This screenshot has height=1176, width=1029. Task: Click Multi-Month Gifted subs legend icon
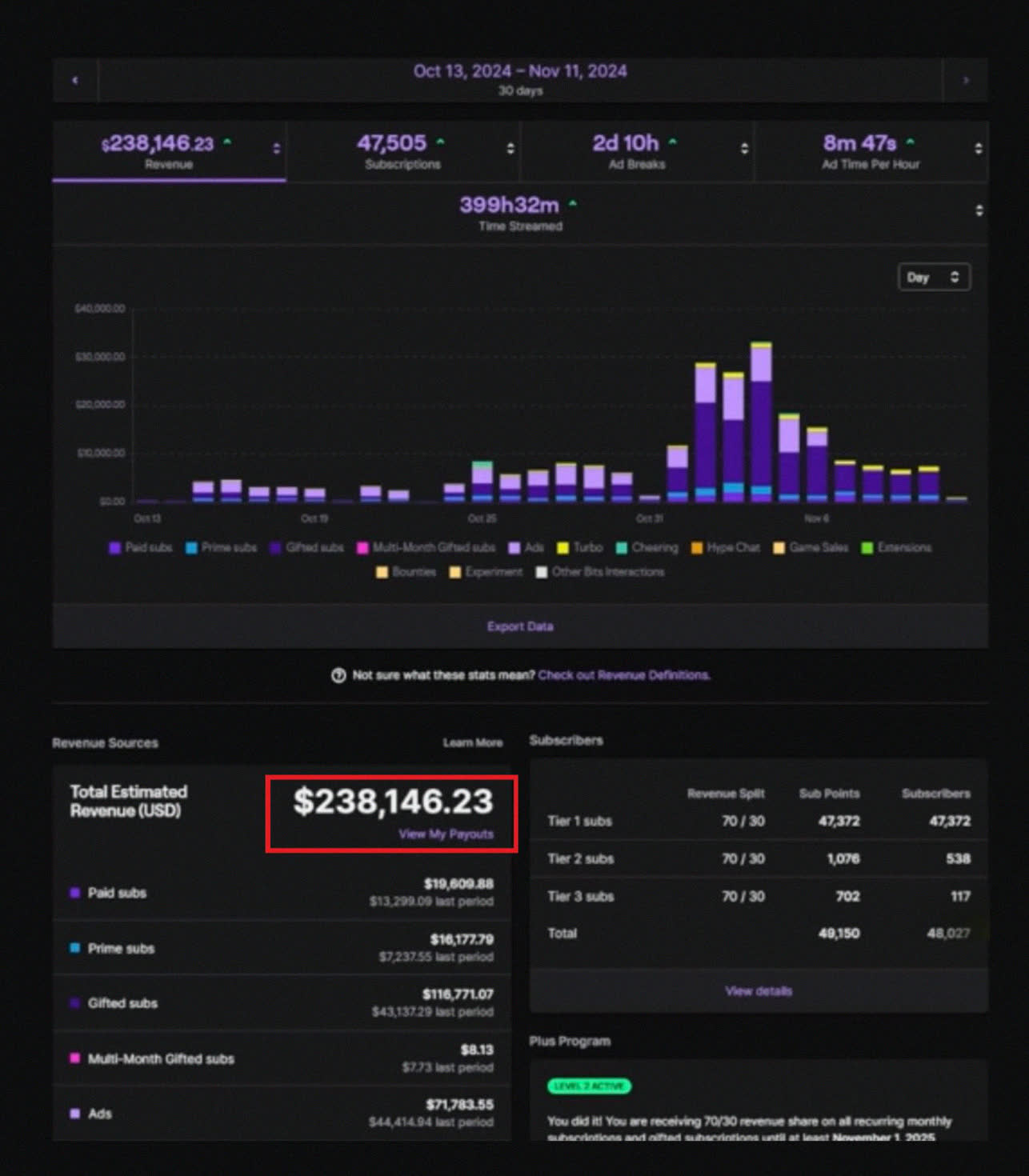[x=362, y=548]
